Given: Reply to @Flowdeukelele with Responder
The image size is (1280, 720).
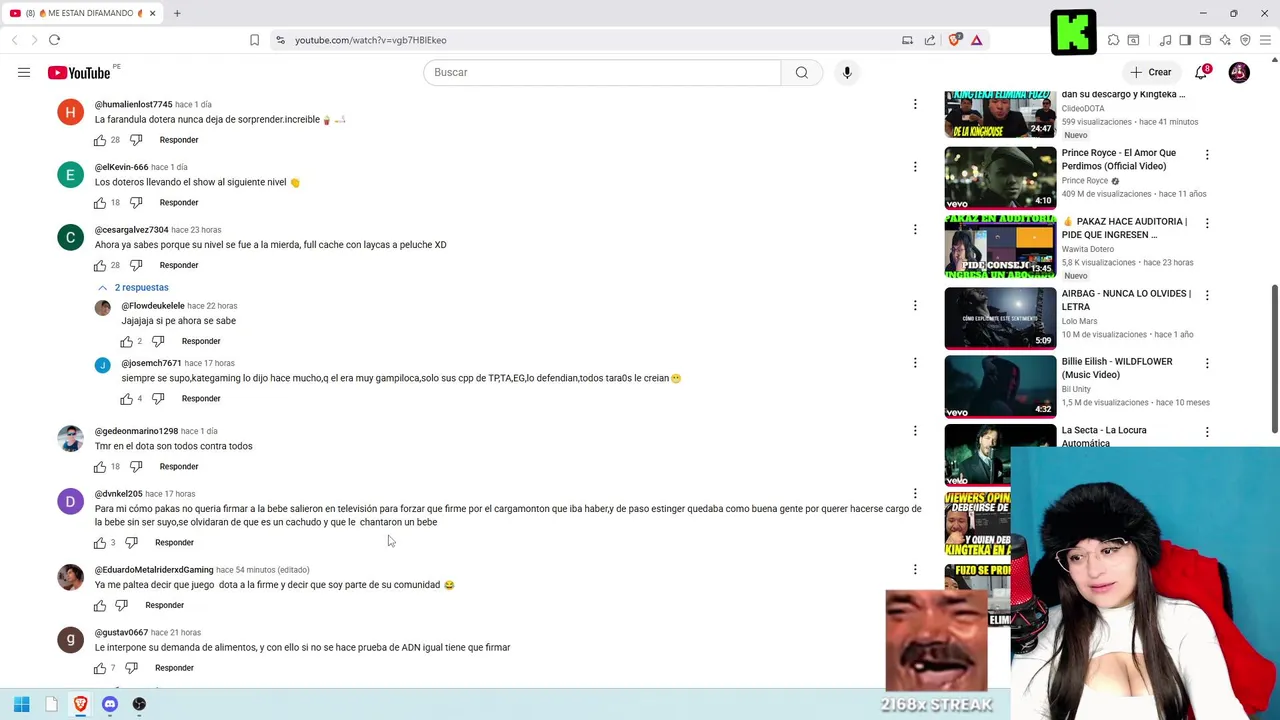Looking at the screenshot, I should point(201,341).
